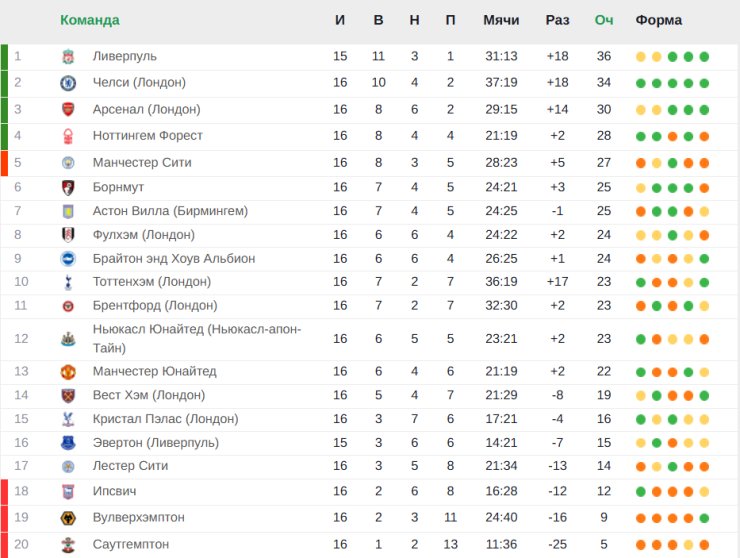The image size is (740, 558).
Task: Click the Southampton club crest icon
Action: point(68,544)
